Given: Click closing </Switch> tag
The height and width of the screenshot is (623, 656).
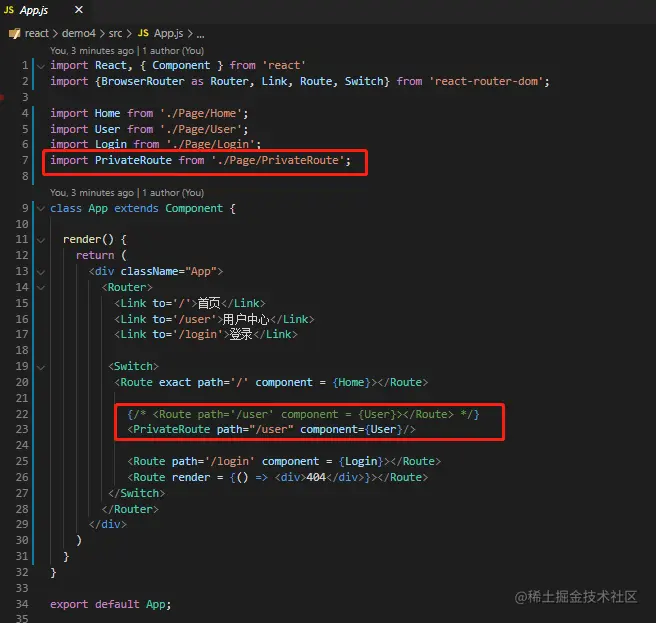Looking at the screenshot, I should pos(136,493).
